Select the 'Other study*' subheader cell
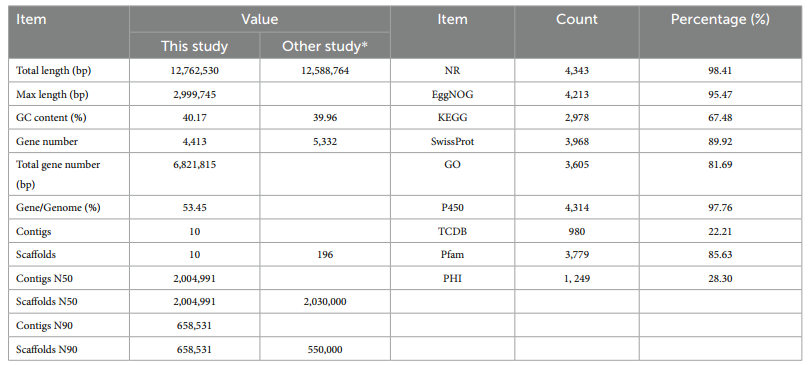 coord(325,46)
